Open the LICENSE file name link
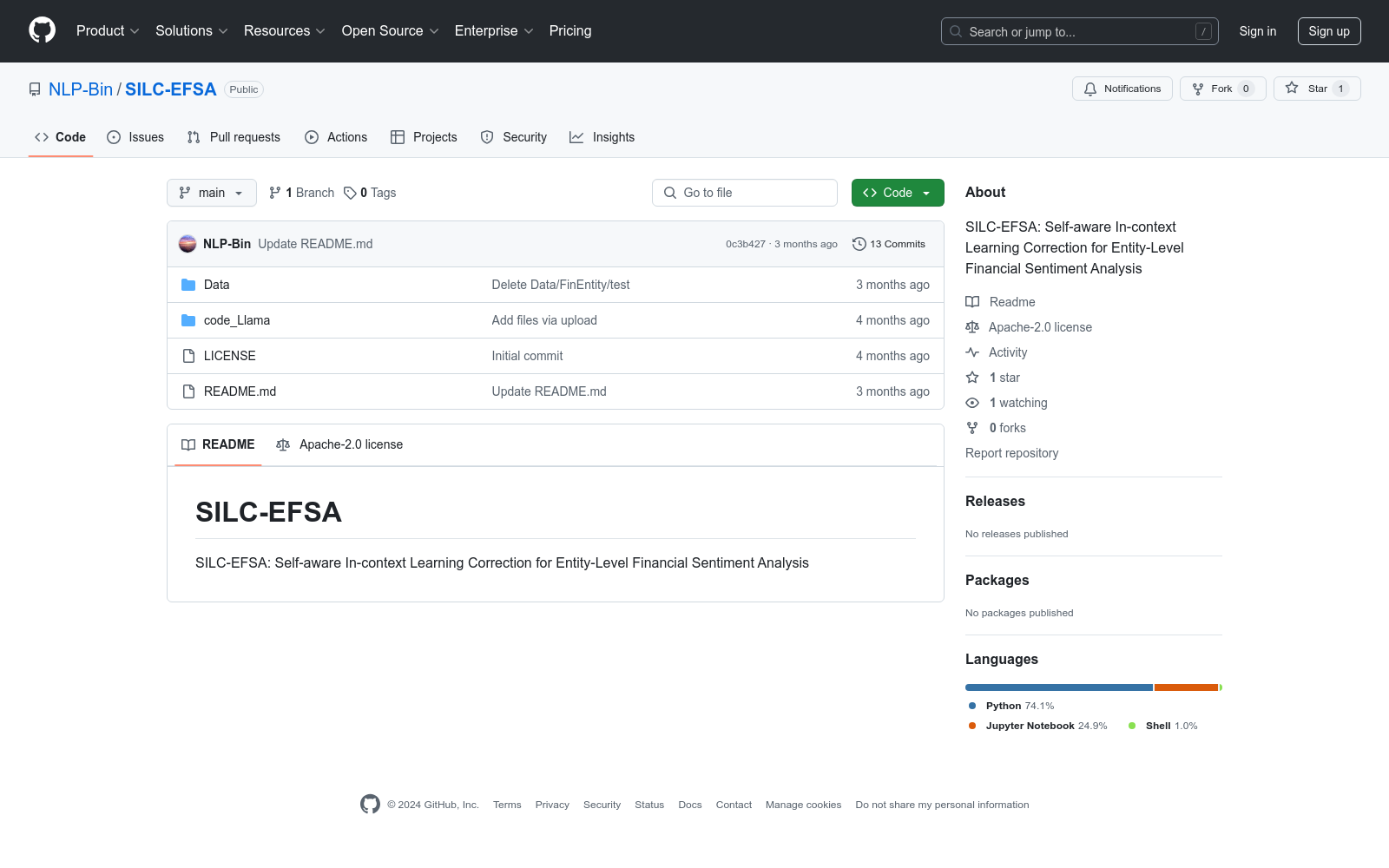1389x868 pixels. [x=230, y=356]
